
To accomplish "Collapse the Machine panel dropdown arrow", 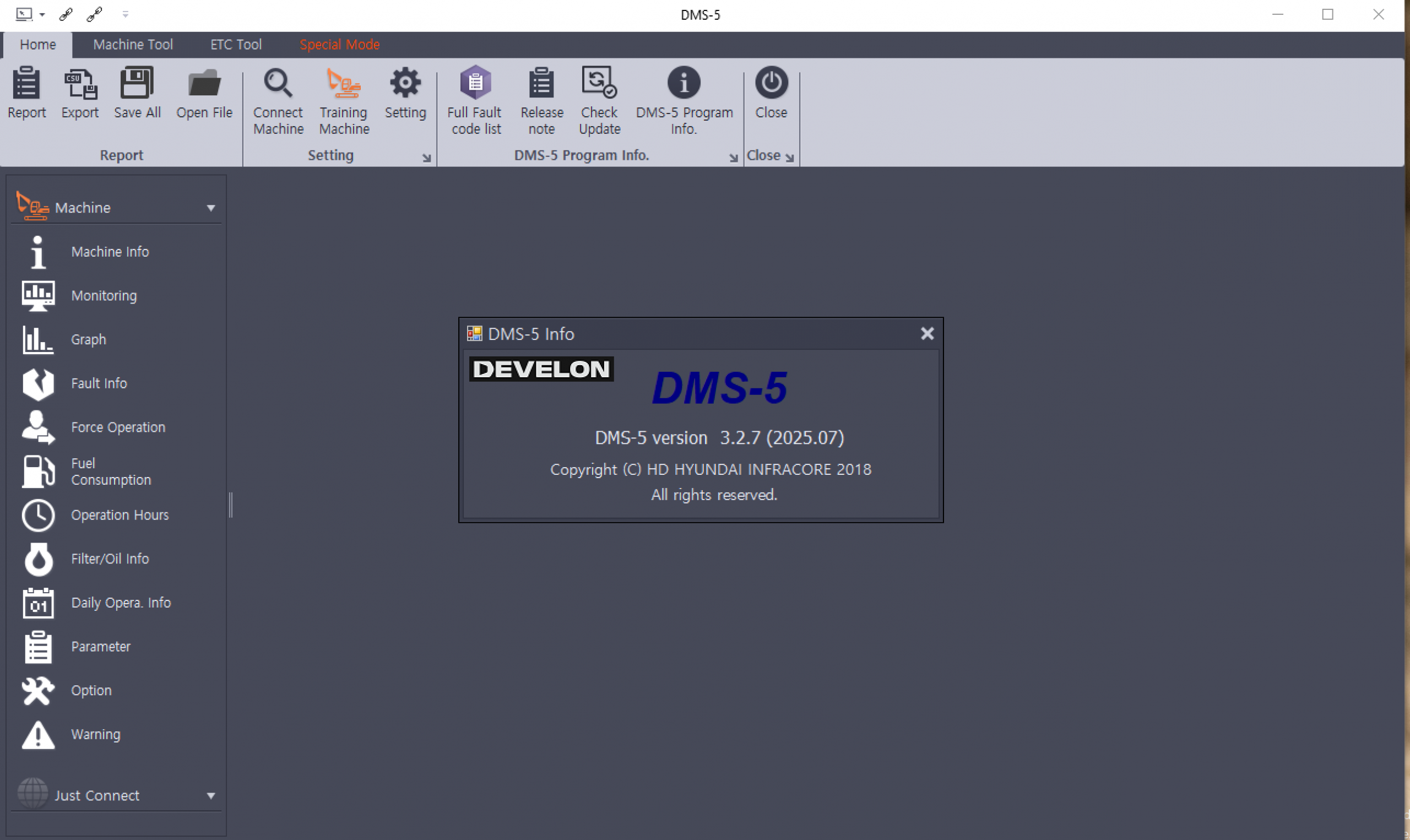I will tap(211, 208).
